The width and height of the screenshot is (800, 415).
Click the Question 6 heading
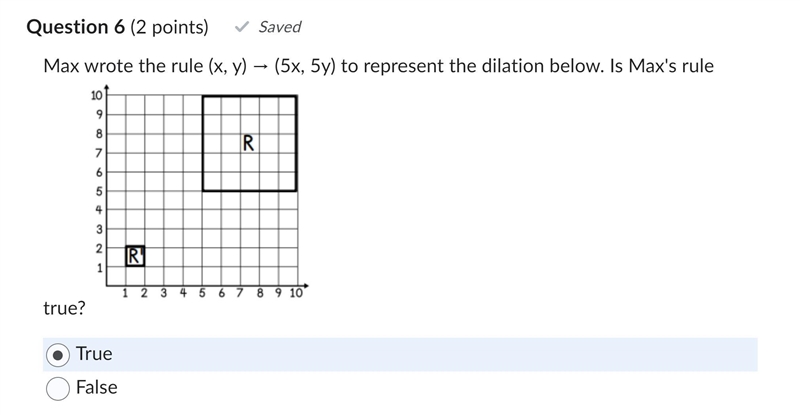coord(76,27)
